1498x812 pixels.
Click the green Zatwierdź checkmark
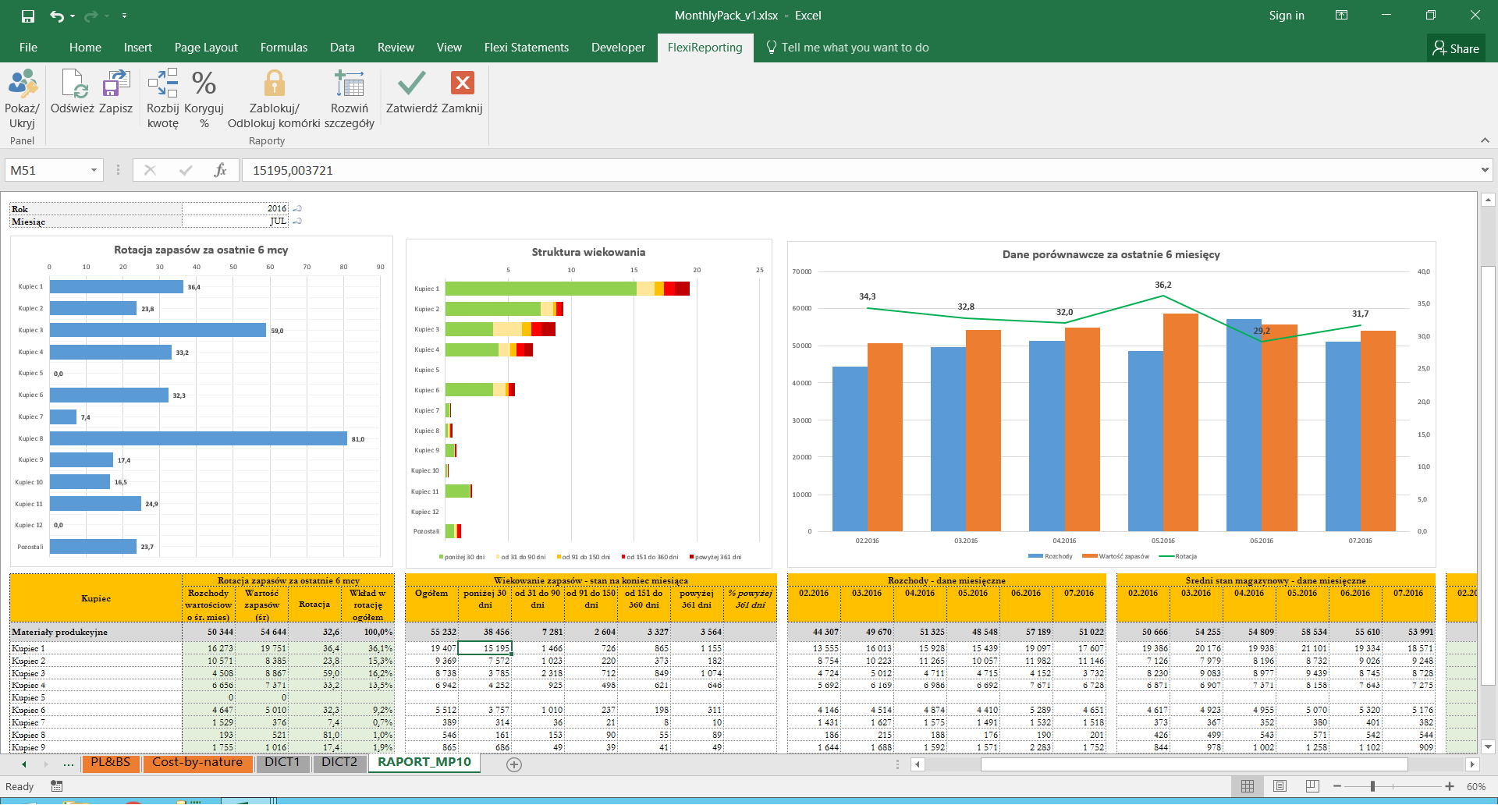(x=411, y=83)
